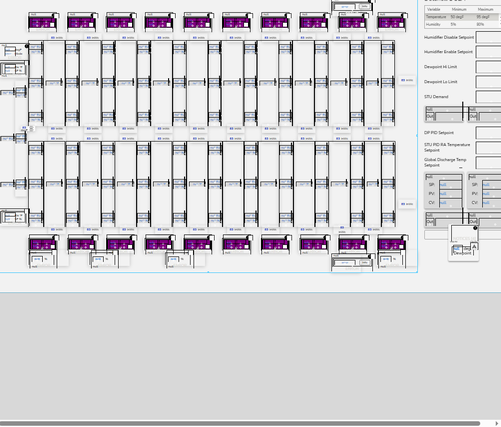
Task: Select the last purple unit in bottom row
Action: (392, 245)
